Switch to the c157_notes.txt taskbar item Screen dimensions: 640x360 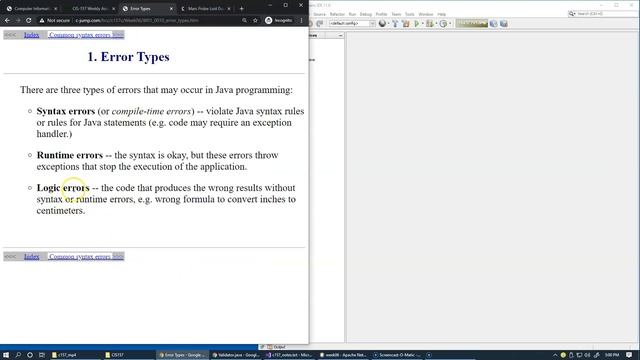[289, 355]
